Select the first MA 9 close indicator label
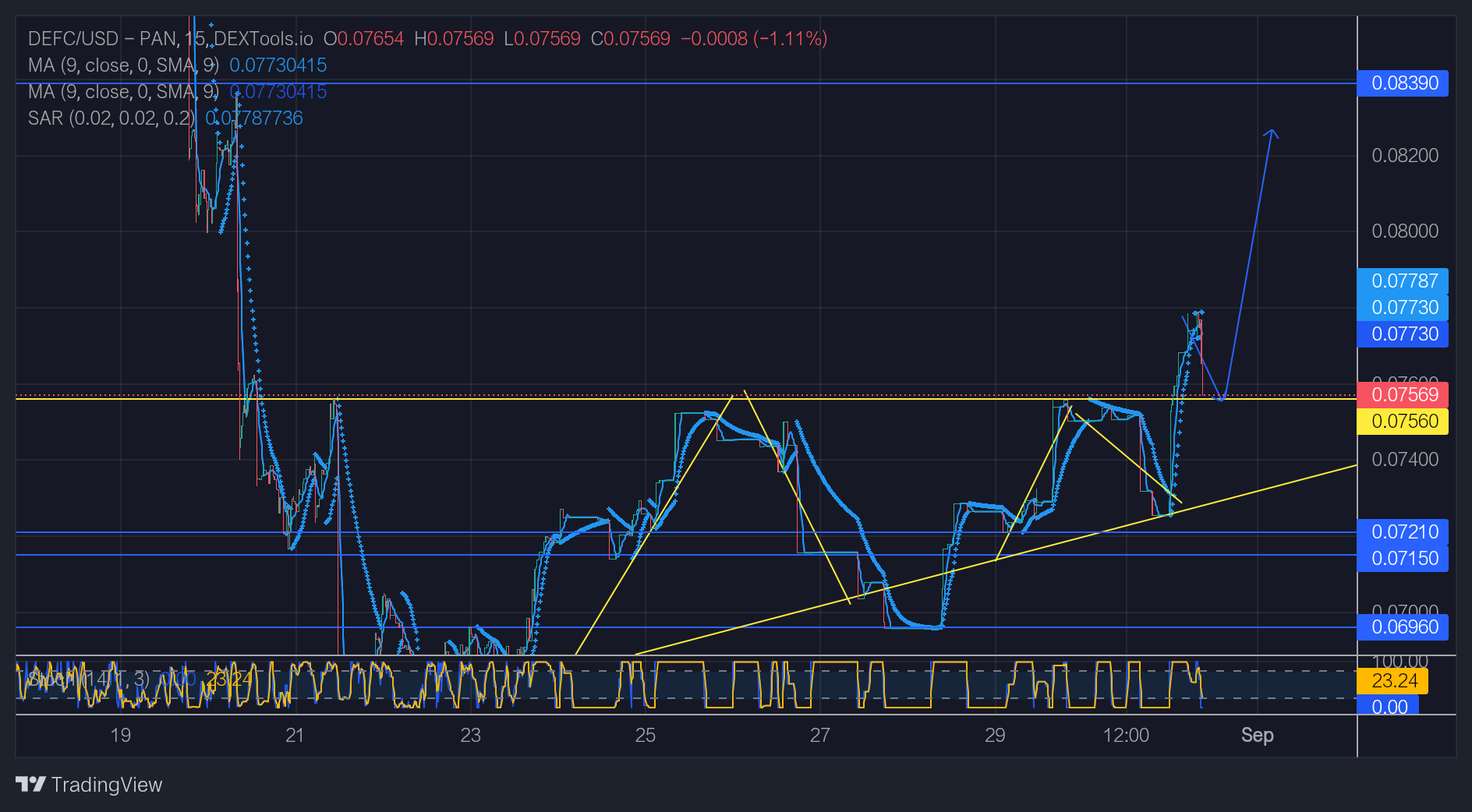Image resolution: width=1472 pixels, height=812 pixels. 123,65
